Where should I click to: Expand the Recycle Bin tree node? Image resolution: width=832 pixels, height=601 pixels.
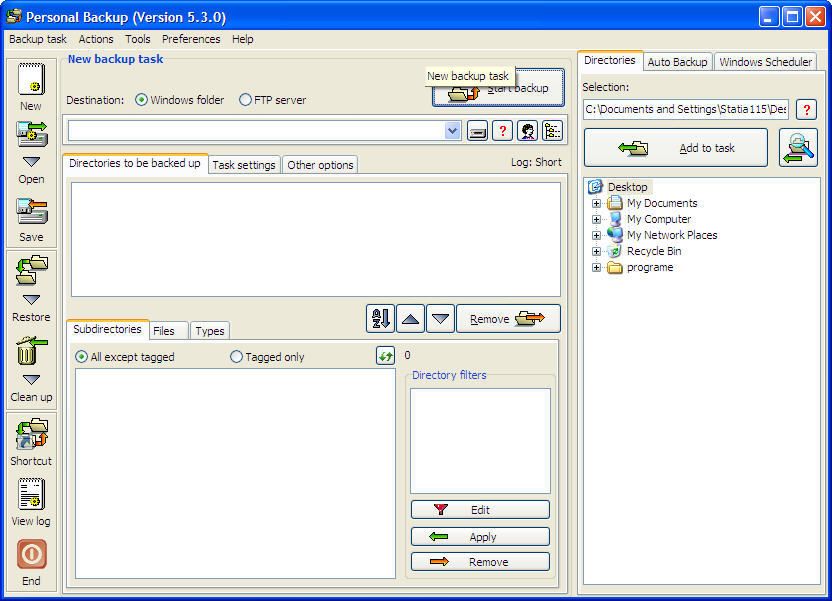click(596, 251)
